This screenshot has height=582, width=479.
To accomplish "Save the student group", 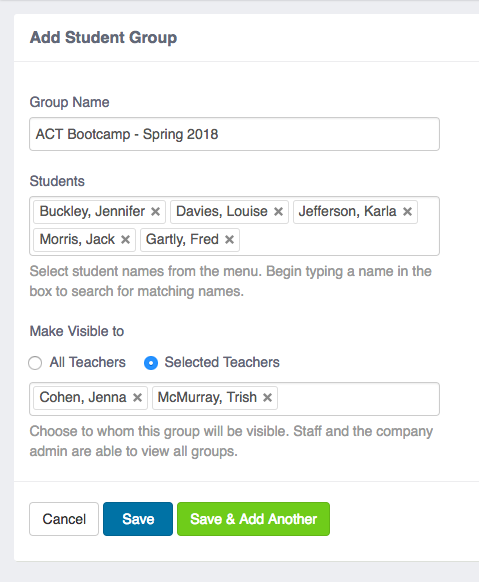I will (x=138, y=519).
